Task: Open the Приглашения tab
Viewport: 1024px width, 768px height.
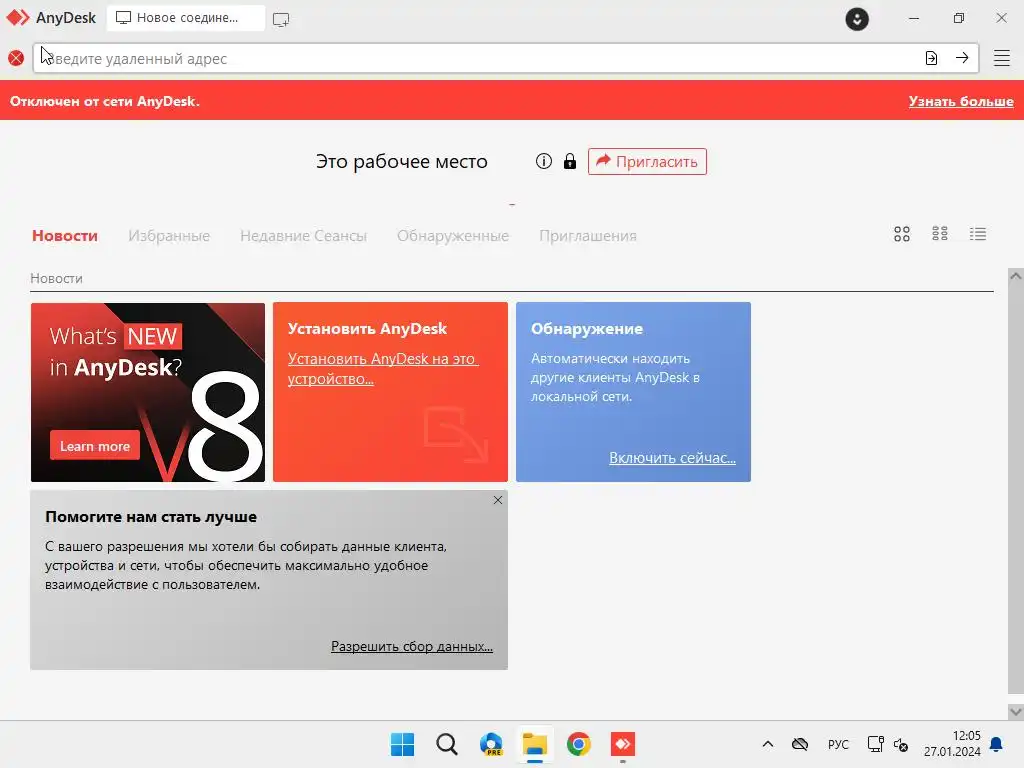Action: click(x=588, y=236)
